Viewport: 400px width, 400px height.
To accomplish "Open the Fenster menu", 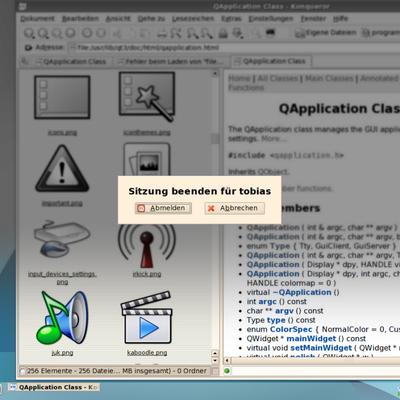I will pyautogui.click(x=313, y=19).
